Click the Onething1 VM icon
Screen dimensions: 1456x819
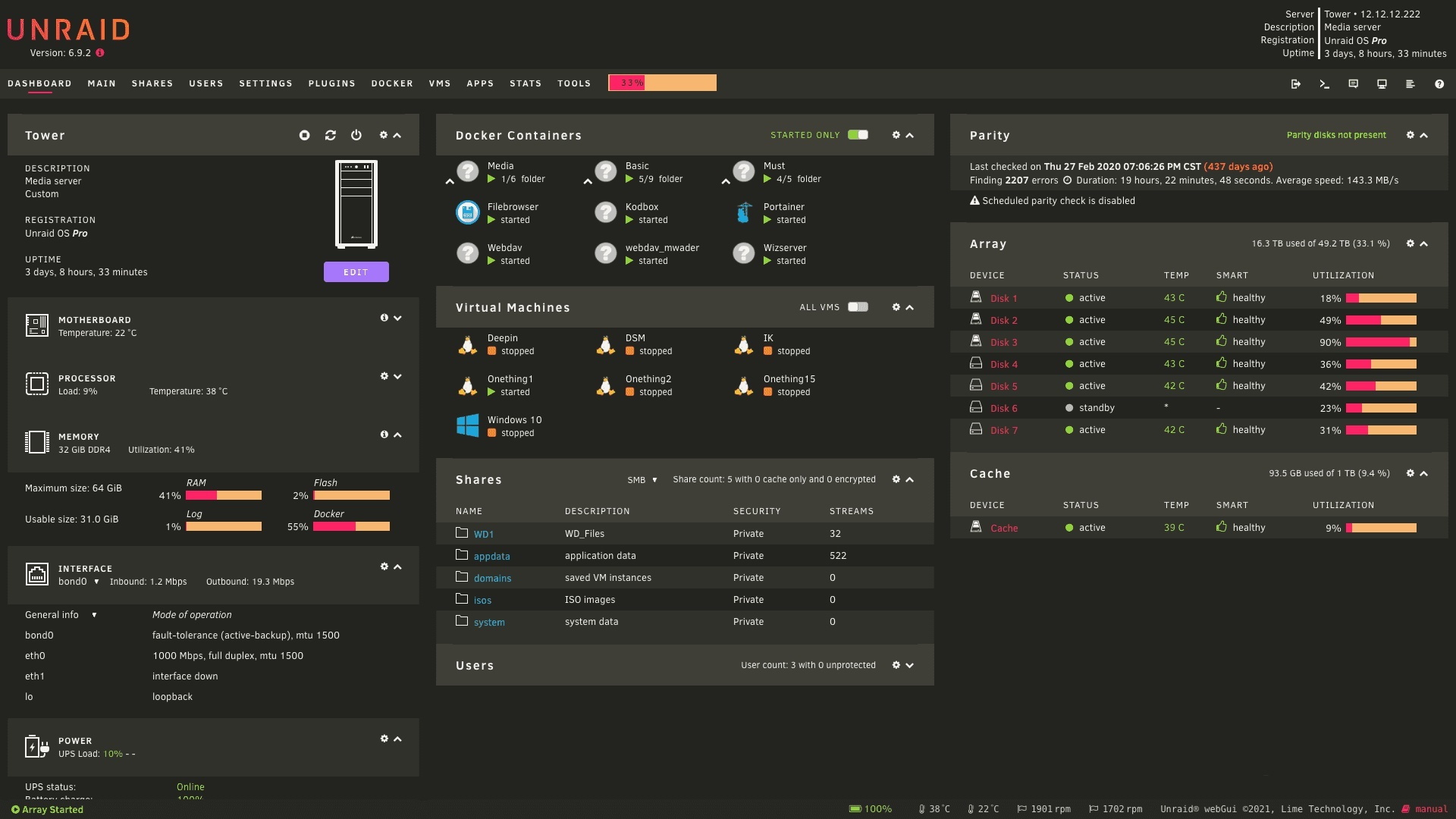pyautogui.click(x=468, y=385)
